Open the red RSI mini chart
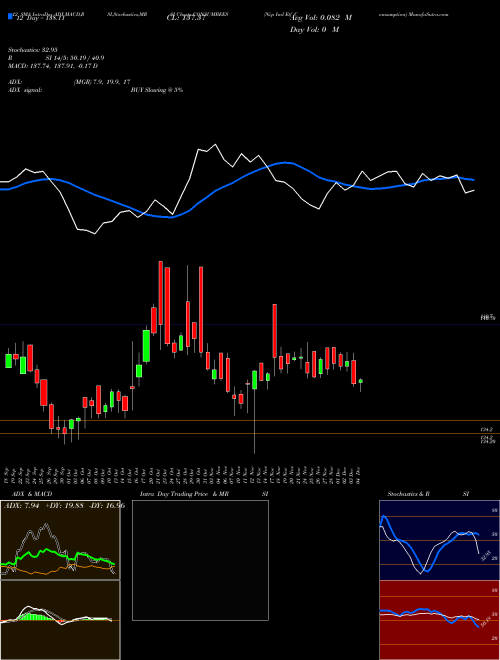Viewport: 500px width, 660px height. point(439,620)
